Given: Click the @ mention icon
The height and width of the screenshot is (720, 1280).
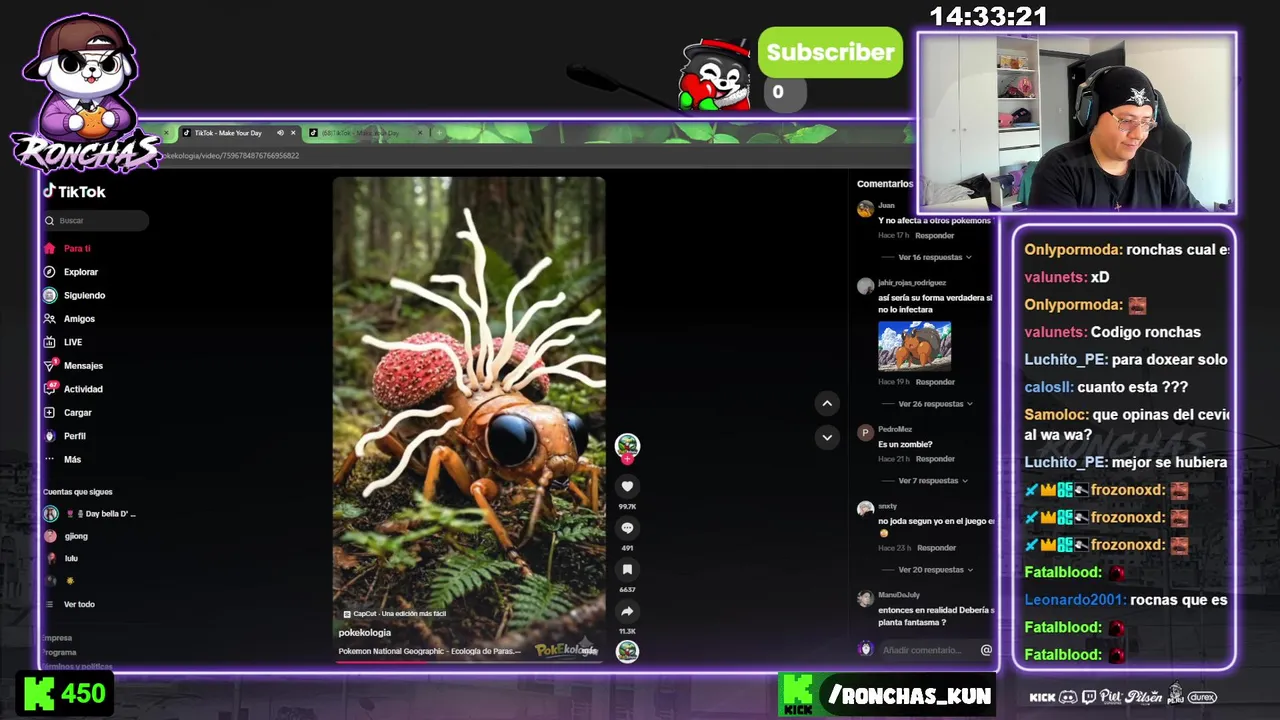Looking at the screenshot, I should click(986, 650).
